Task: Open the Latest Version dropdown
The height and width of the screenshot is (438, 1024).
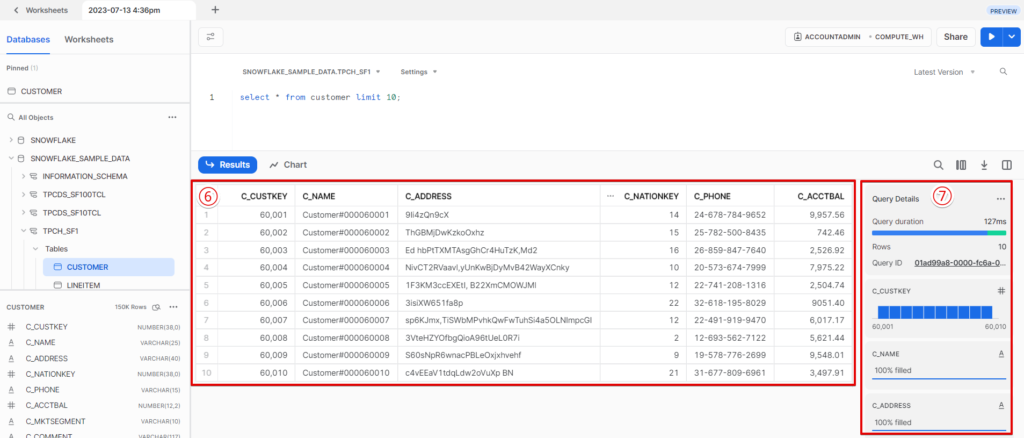Action: [x=943, y=72]
